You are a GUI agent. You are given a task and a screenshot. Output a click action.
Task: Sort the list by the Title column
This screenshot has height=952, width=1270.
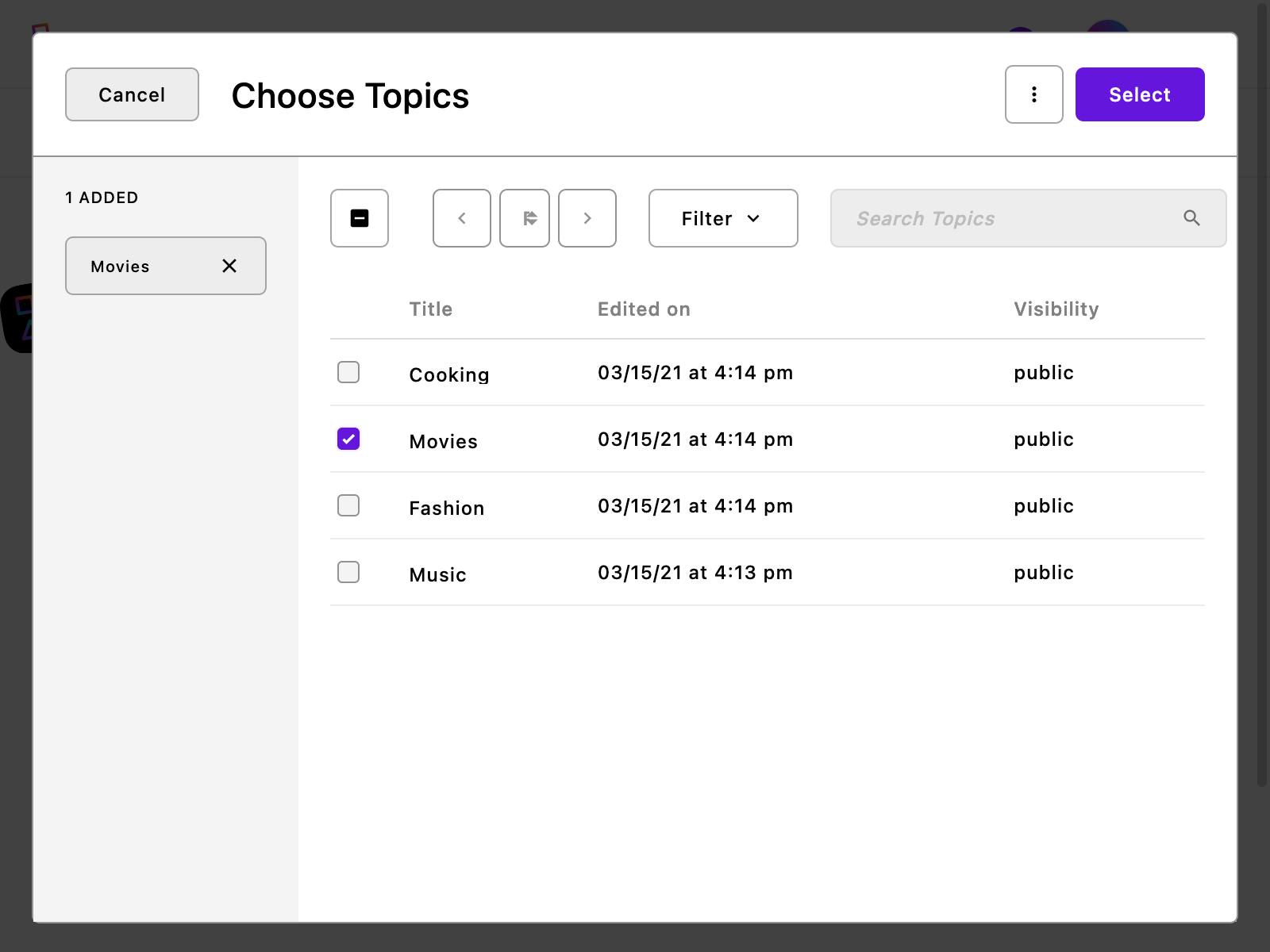pyautogui.click(x=430, y=309)
